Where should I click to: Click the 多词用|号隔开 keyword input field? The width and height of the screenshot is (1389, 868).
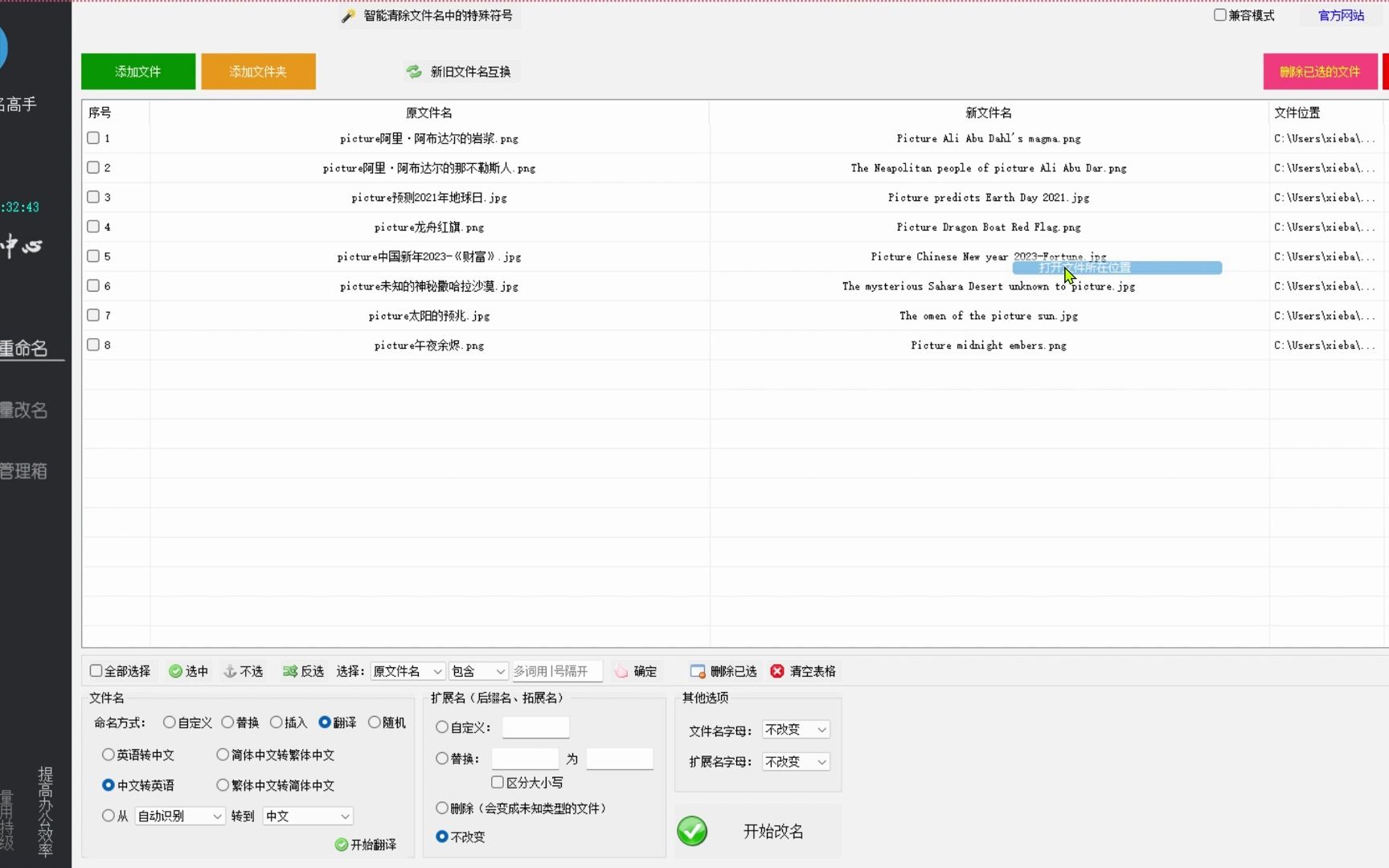pos(557,671)
